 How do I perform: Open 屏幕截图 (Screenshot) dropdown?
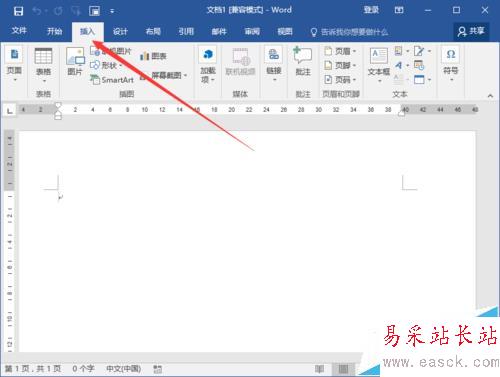[163, 75]
